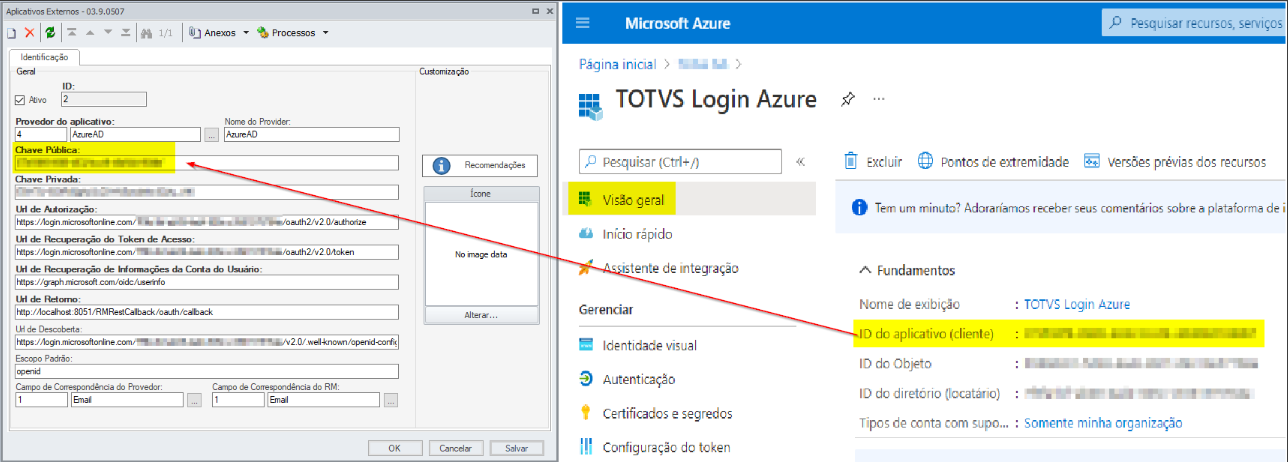
Task: Open lookup for Campo de Correspondência do Provedor
Action: coord(194,399)
